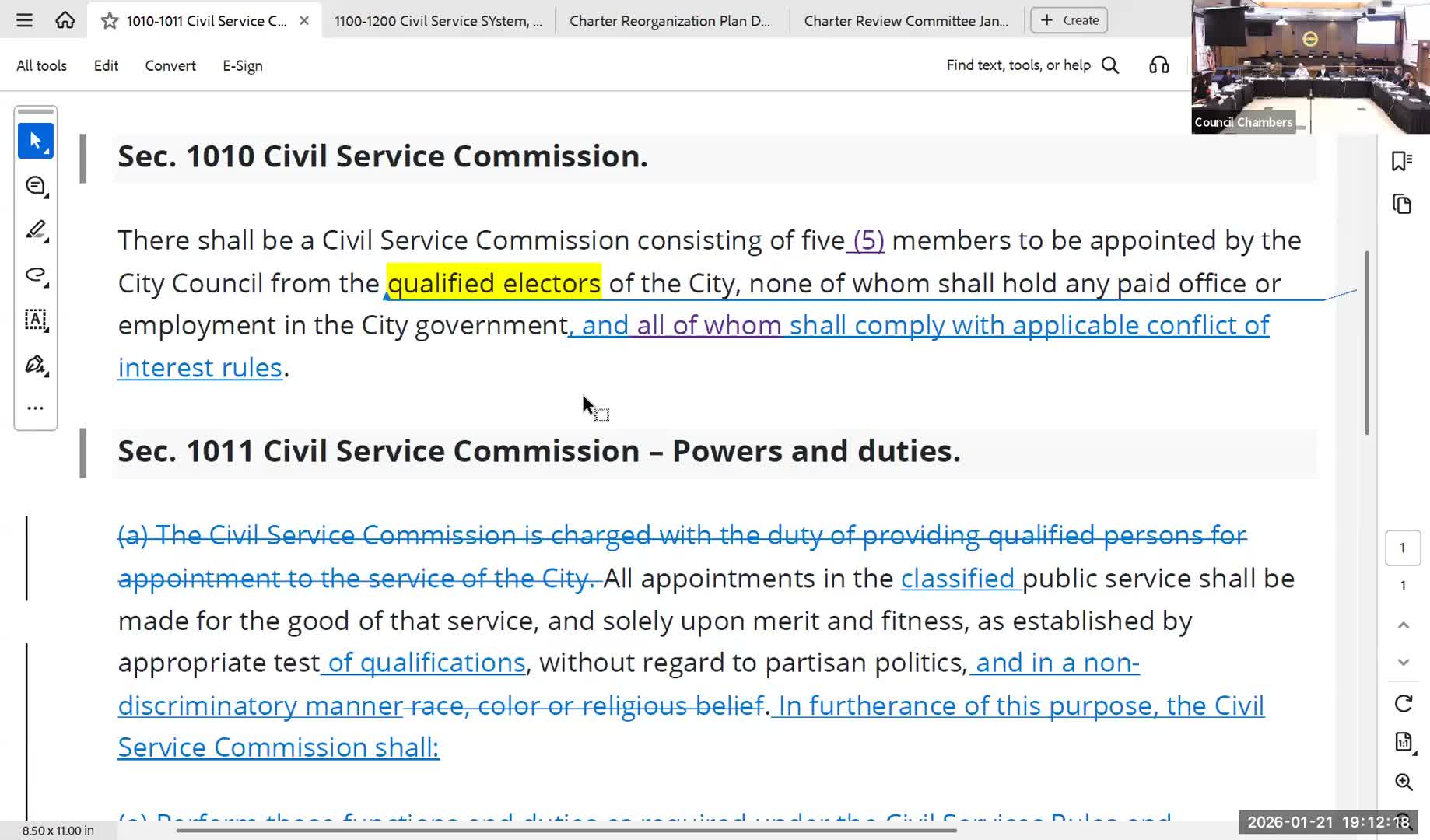
Task: Go to previous page with up chevron
Action: tap(1404, 625)
